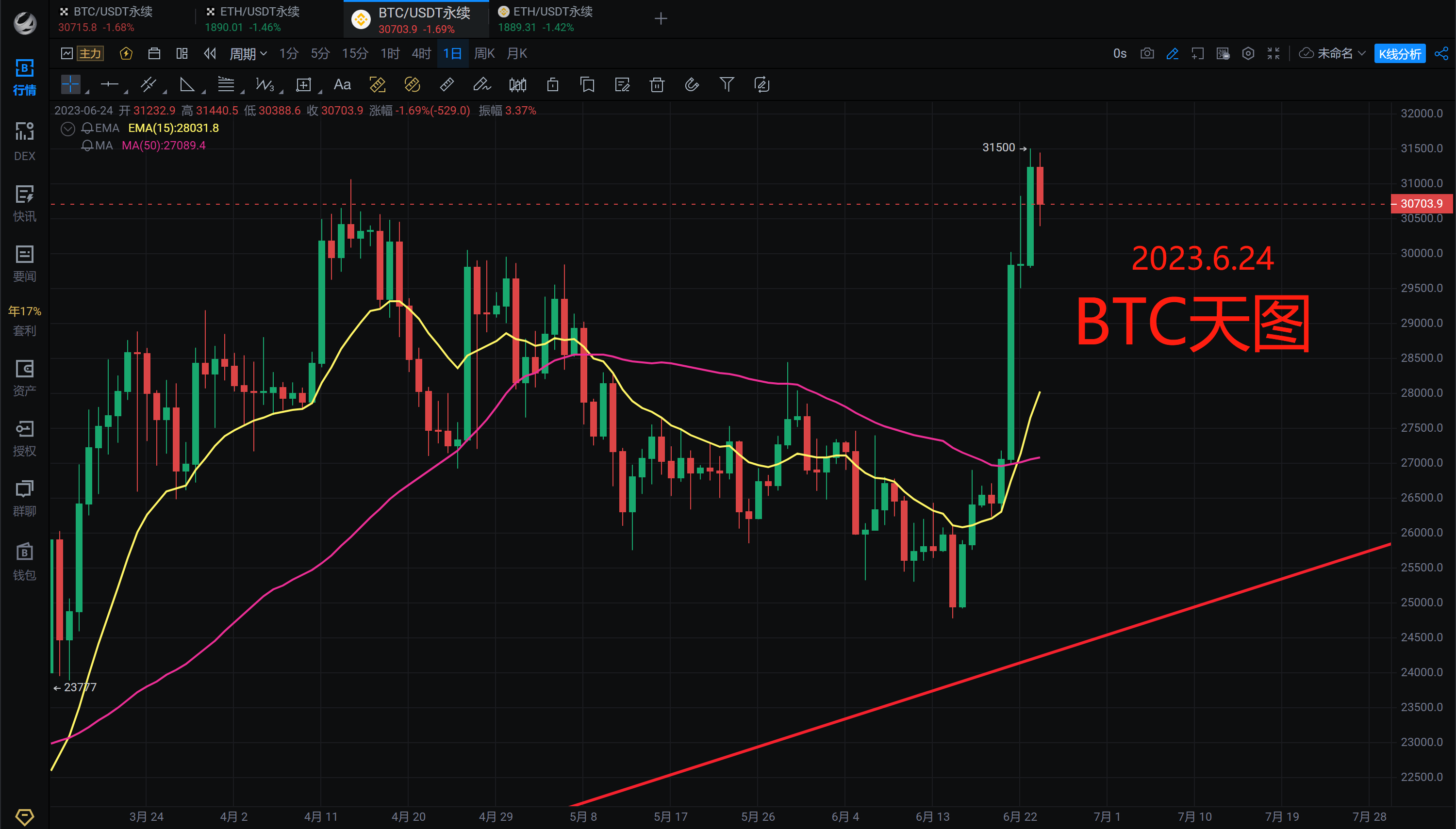Switch to second ETH/USDT永续 tab
The height and width of the screenshot is (829, 1456).
(545, 19)
